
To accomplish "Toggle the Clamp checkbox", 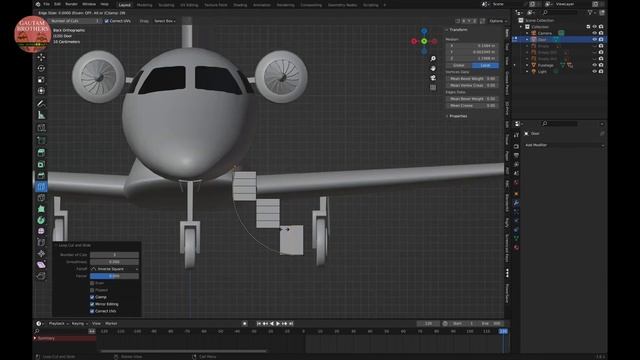I will [92, 297].
